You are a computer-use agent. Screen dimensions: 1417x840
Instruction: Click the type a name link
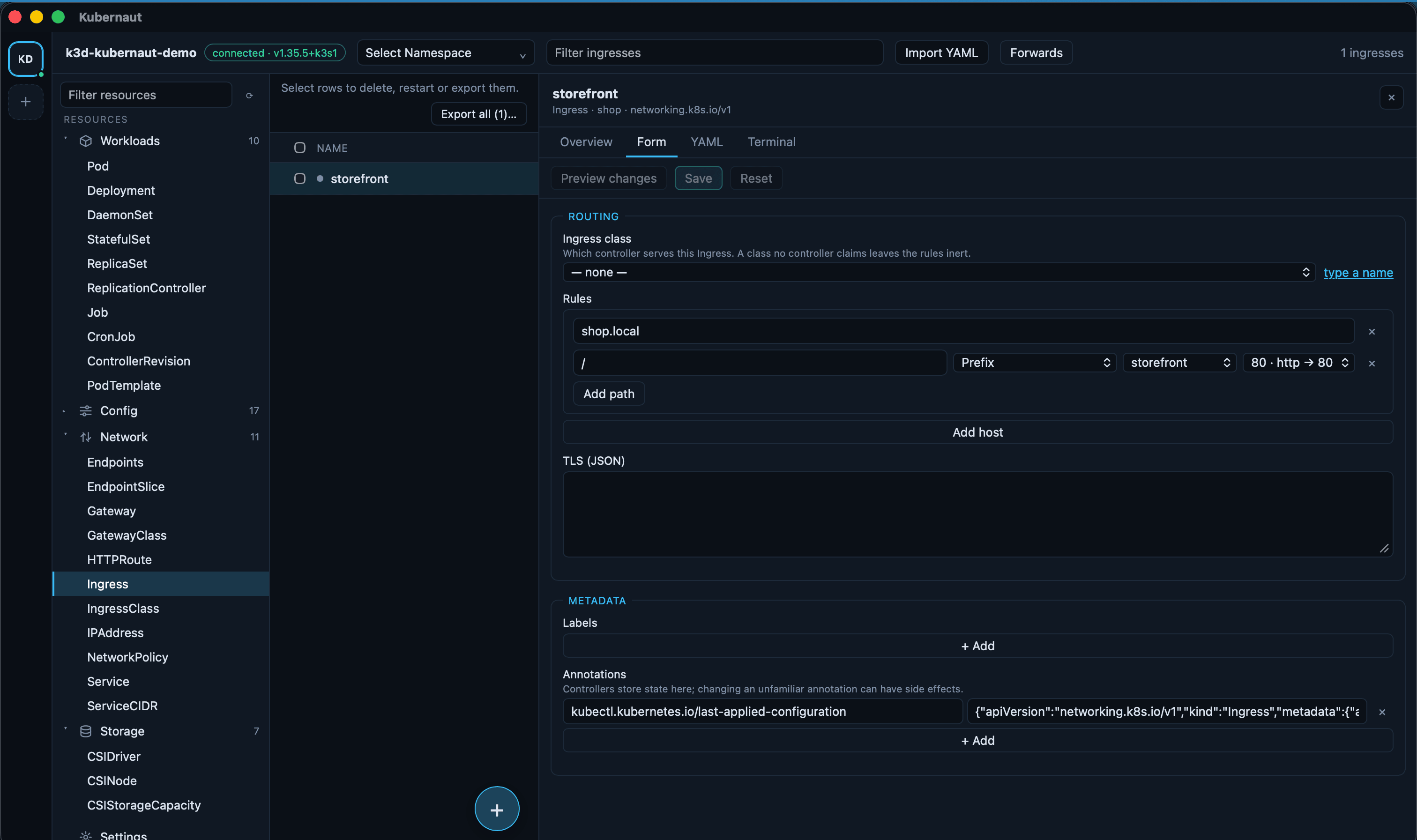[x=1357, y=273]
